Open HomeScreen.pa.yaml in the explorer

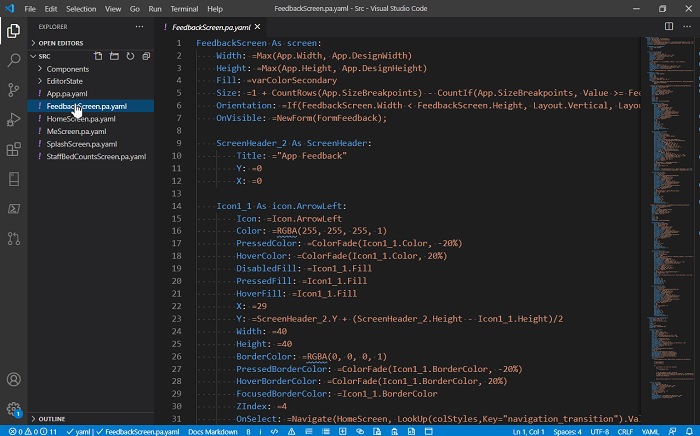pyautogui.click(x=81, y=118)
